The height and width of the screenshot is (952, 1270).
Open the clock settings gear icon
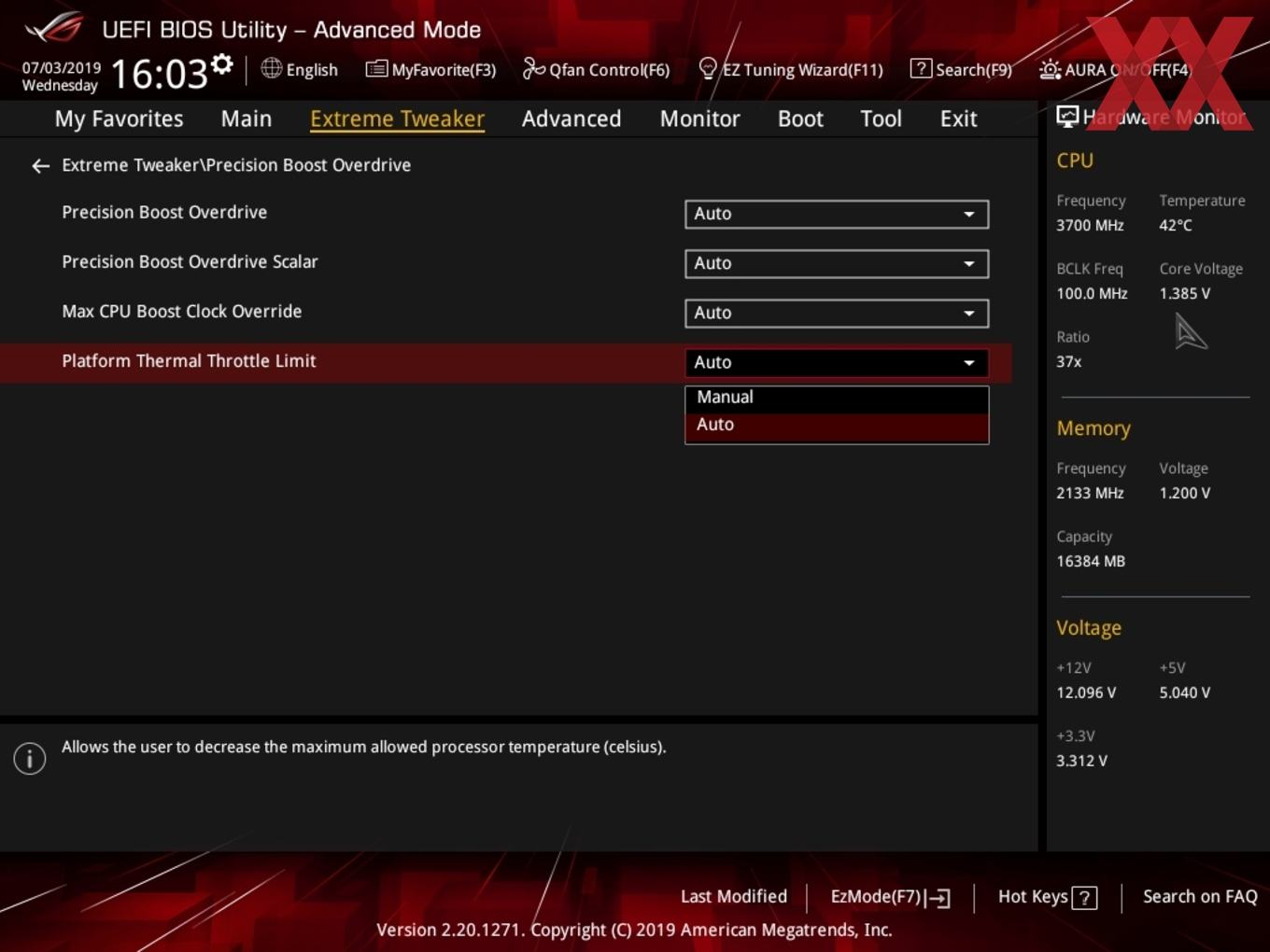click(221, 64)
